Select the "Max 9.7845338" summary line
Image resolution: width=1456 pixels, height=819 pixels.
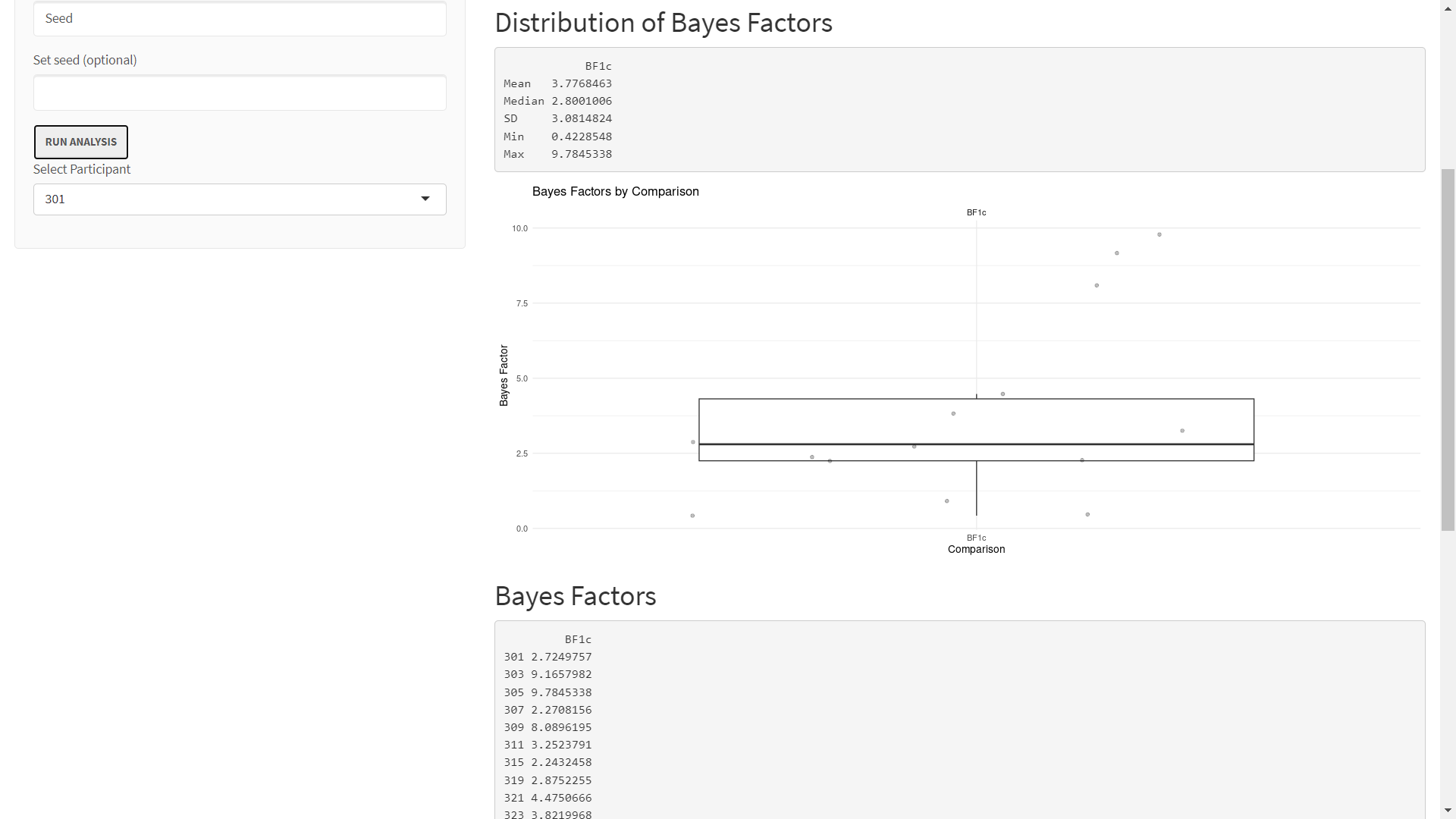(x=557, y=154)
